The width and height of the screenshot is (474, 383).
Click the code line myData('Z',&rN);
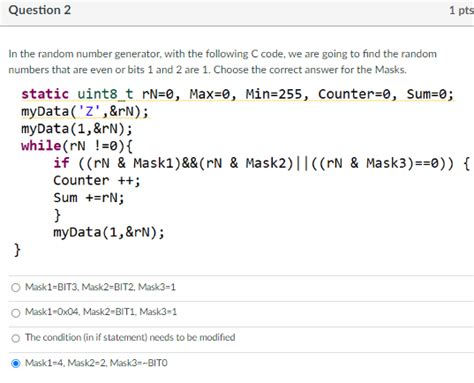click(x=85, y=111)
